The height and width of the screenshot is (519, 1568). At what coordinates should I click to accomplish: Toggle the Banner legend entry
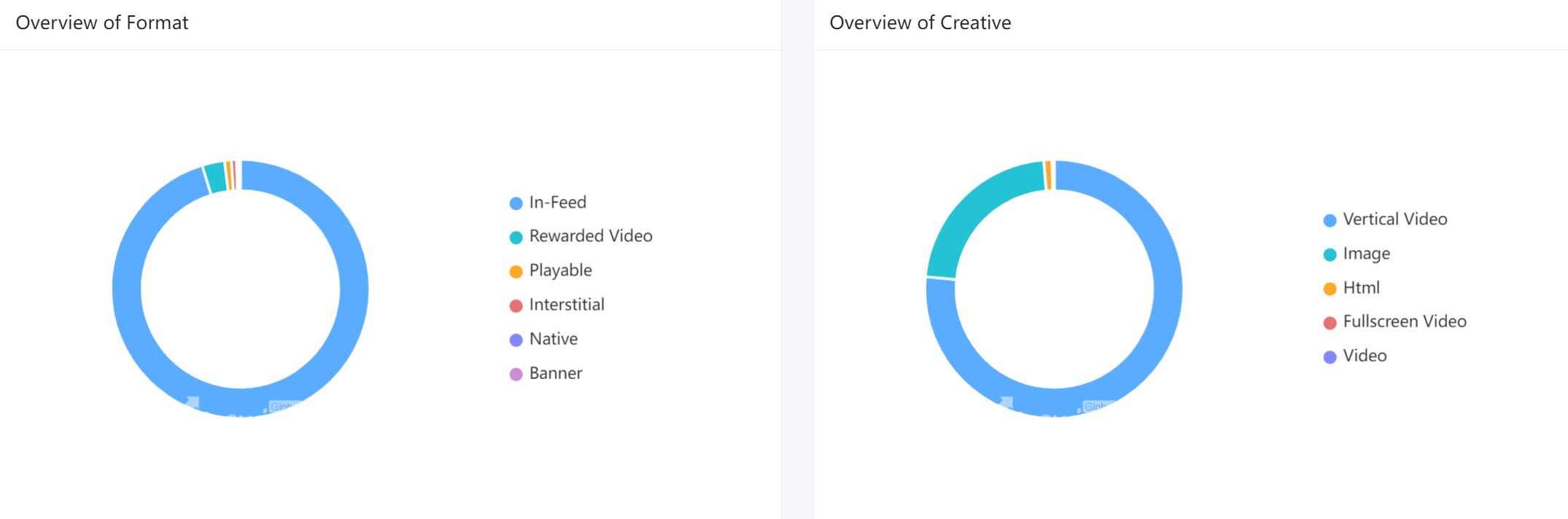[546, 373]
